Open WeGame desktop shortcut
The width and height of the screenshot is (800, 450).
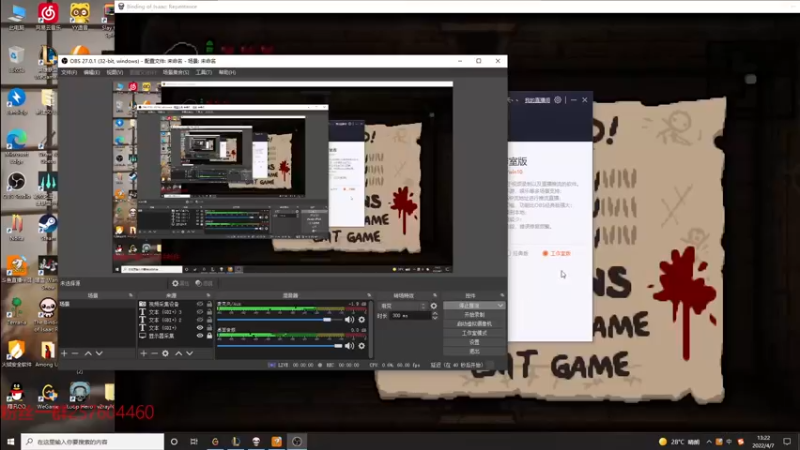pos(48,396)
